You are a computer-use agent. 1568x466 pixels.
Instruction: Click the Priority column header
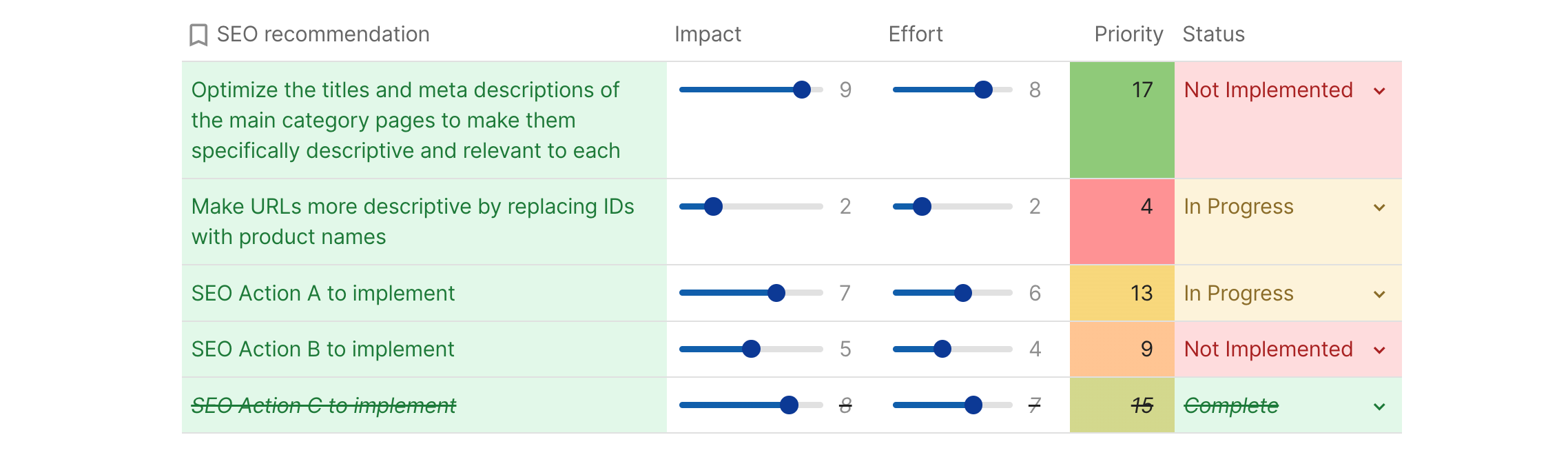(1128, 34)
